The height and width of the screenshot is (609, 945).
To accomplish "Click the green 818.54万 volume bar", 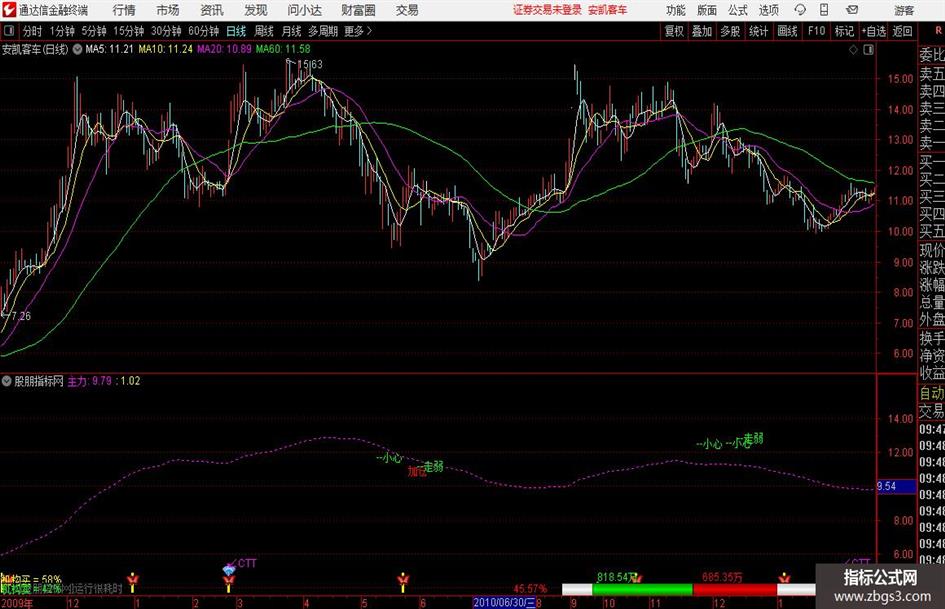I will click(x=642, y=589).
